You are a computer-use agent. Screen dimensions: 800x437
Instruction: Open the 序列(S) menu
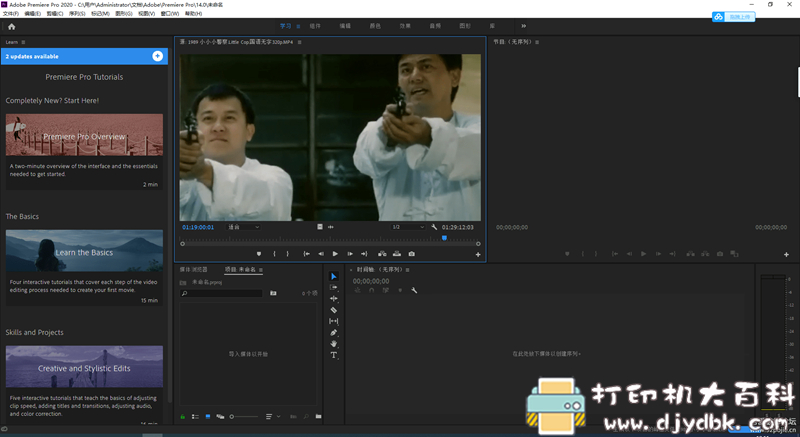pos(77,14)
